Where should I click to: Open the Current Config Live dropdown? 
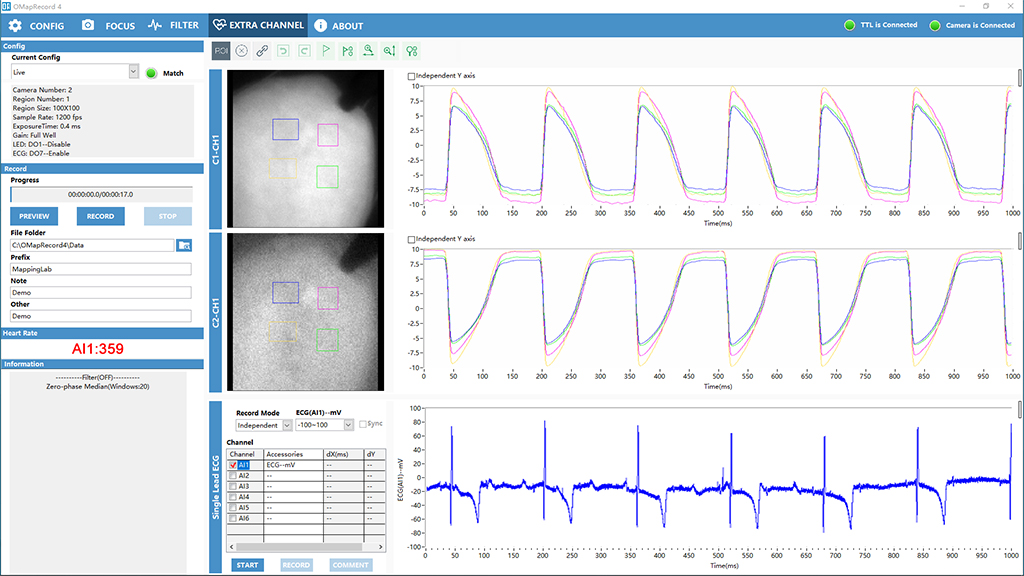133,72
